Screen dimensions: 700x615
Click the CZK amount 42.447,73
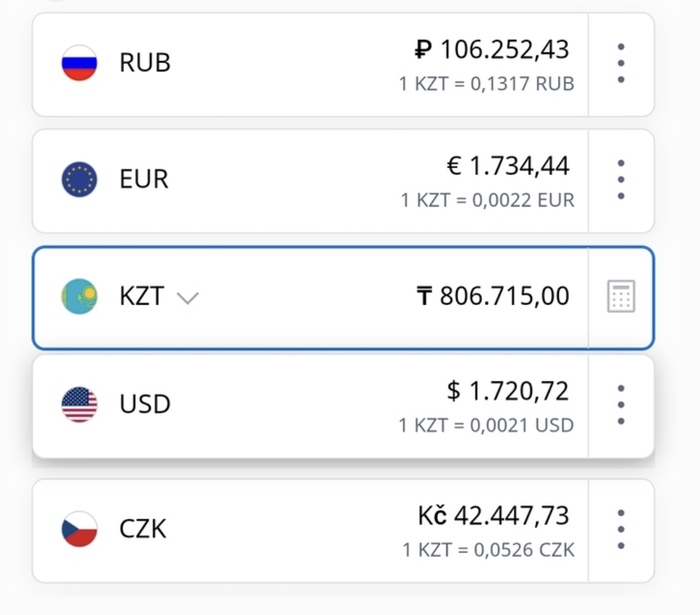(494, 515)
